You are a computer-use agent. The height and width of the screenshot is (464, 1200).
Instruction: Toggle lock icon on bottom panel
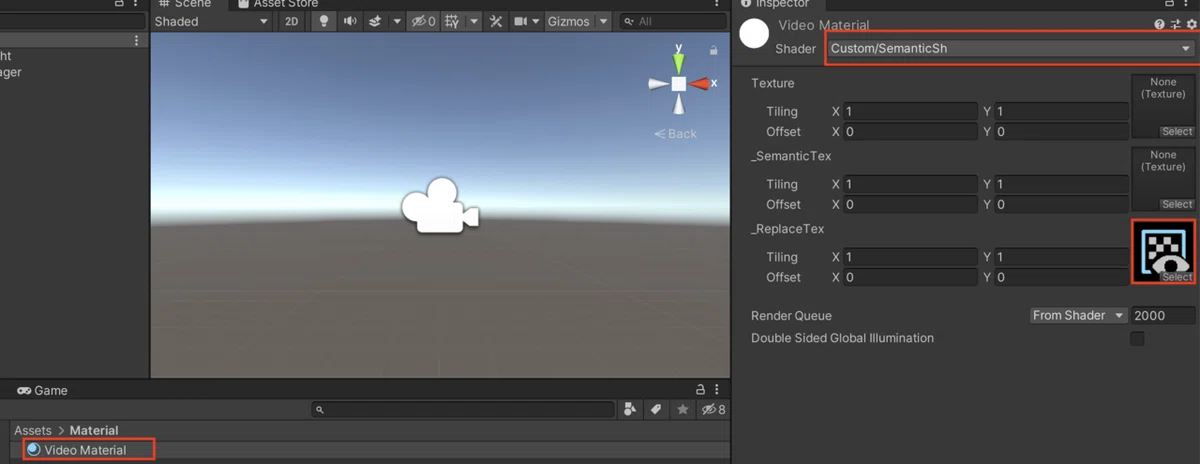click(701, 390)
